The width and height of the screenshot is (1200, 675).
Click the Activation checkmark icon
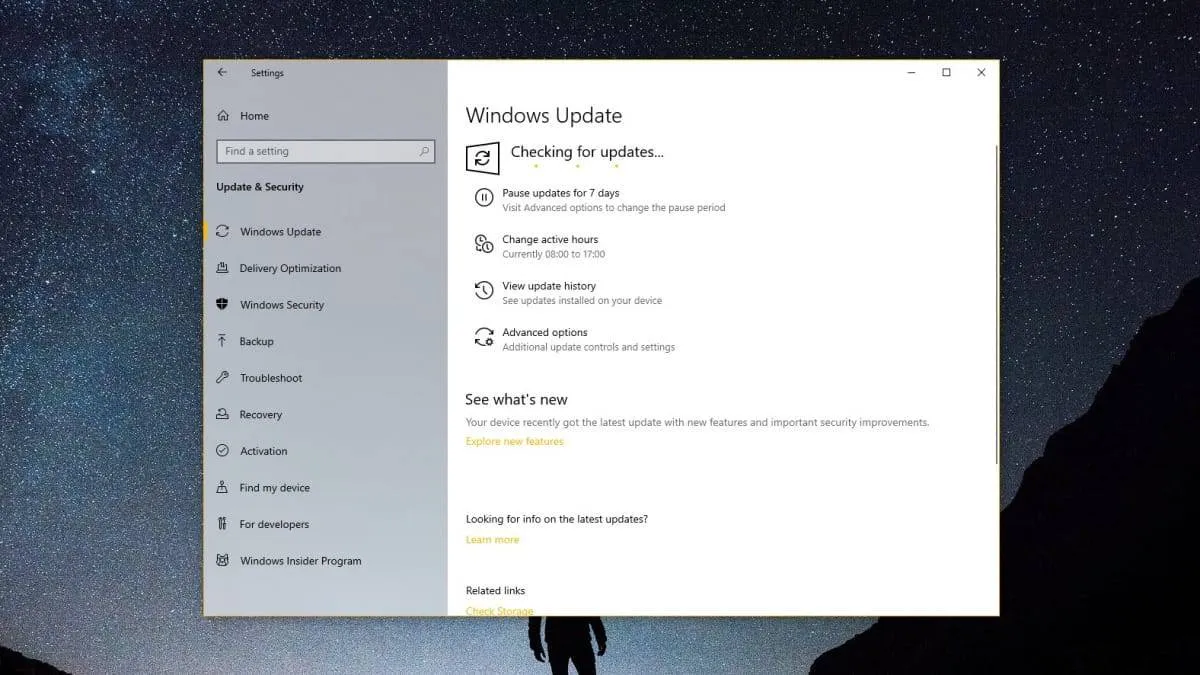click(x=224, y=451)
